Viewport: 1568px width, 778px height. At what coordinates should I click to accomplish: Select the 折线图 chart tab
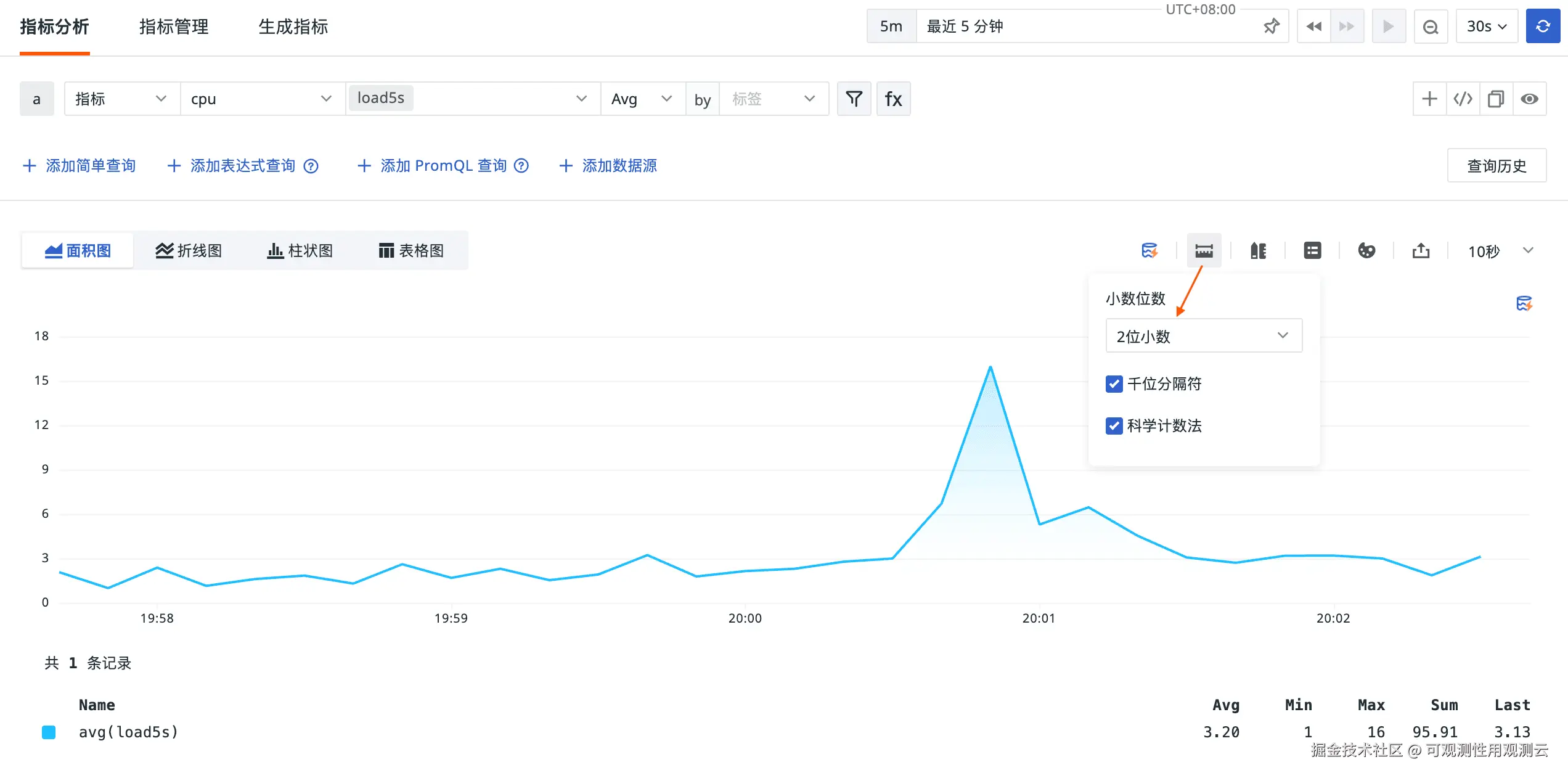pyautogui.click(x=189, y=251)
